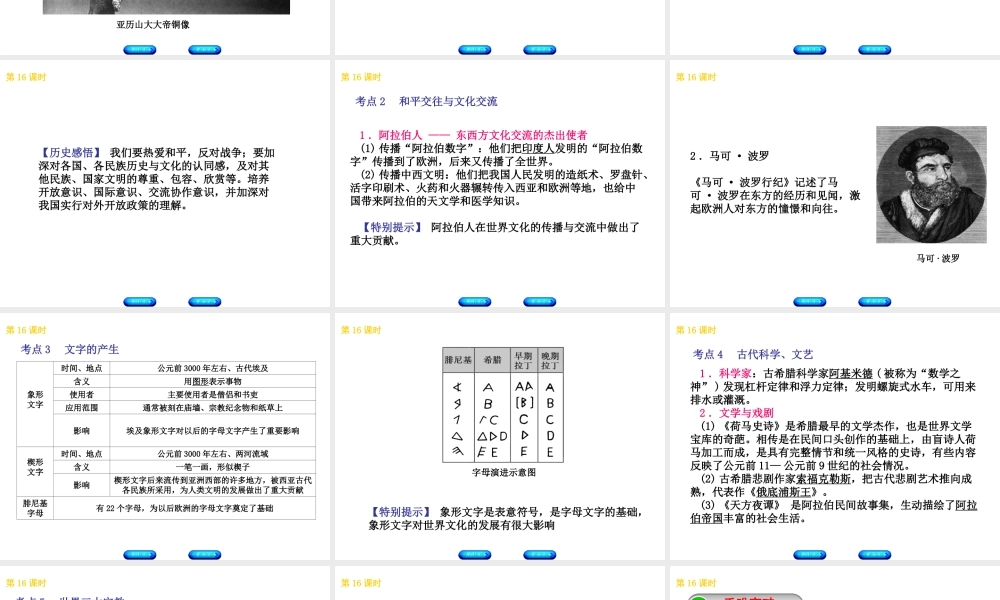Click underlined title 《俄底浦斯王》
The width and height of the screenshot is (1000, 600).
click(783, 492)
